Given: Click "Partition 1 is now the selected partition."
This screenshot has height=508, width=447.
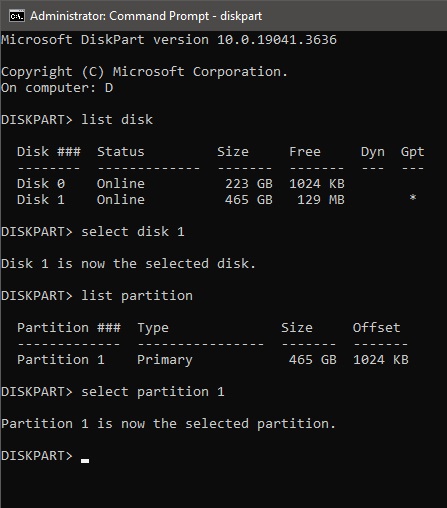Looking at the screenshot, I should tap(168, 424).
